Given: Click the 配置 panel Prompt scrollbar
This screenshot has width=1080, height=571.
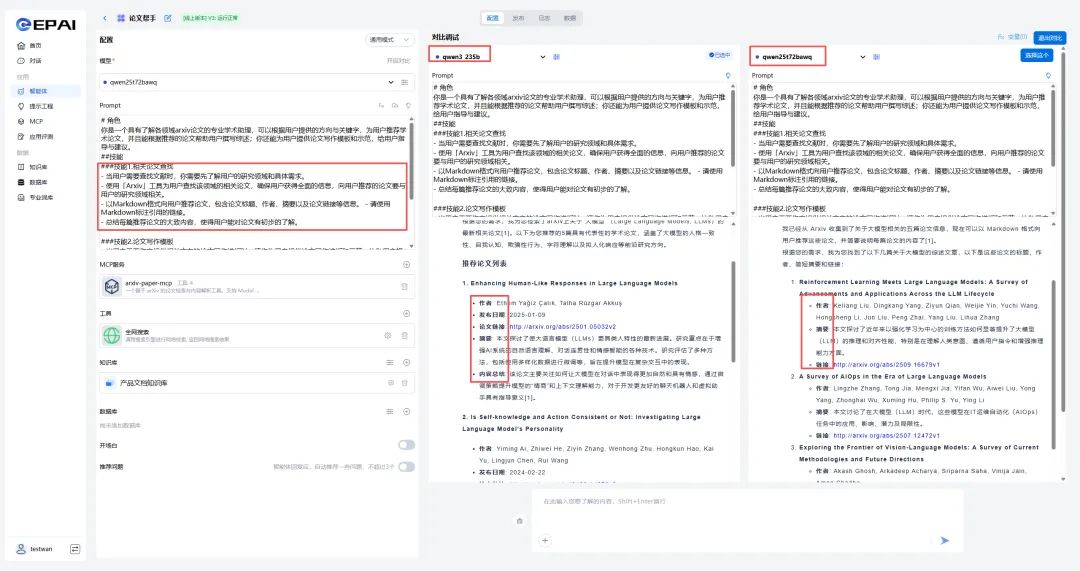Looking at the screenshot, I should (412, 162).
